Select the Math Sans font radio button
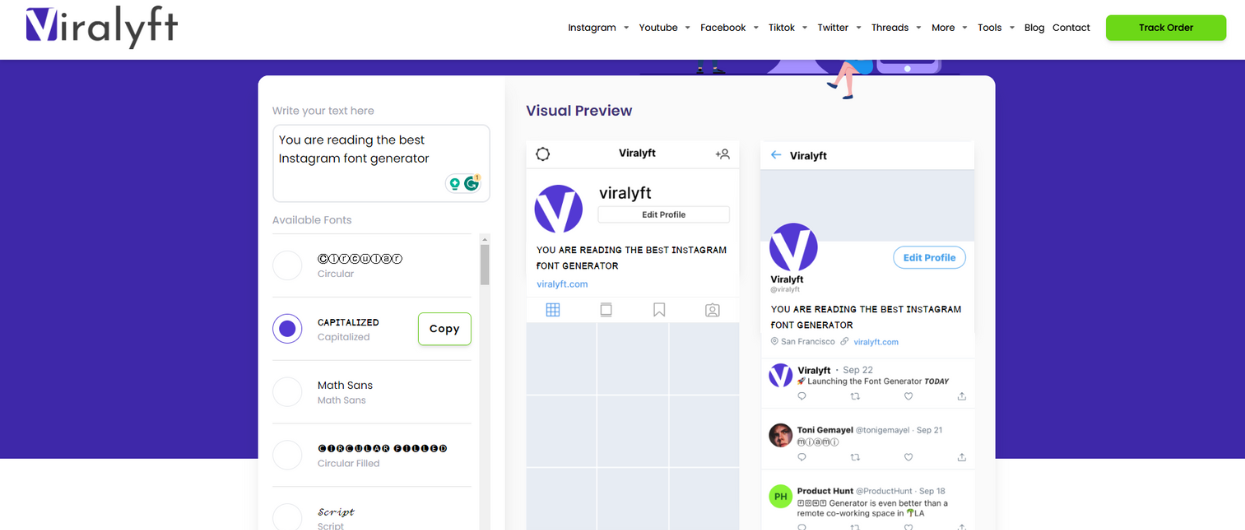Image resolution: width=1245 pixels, height=530 pixels. coord(287,391)
